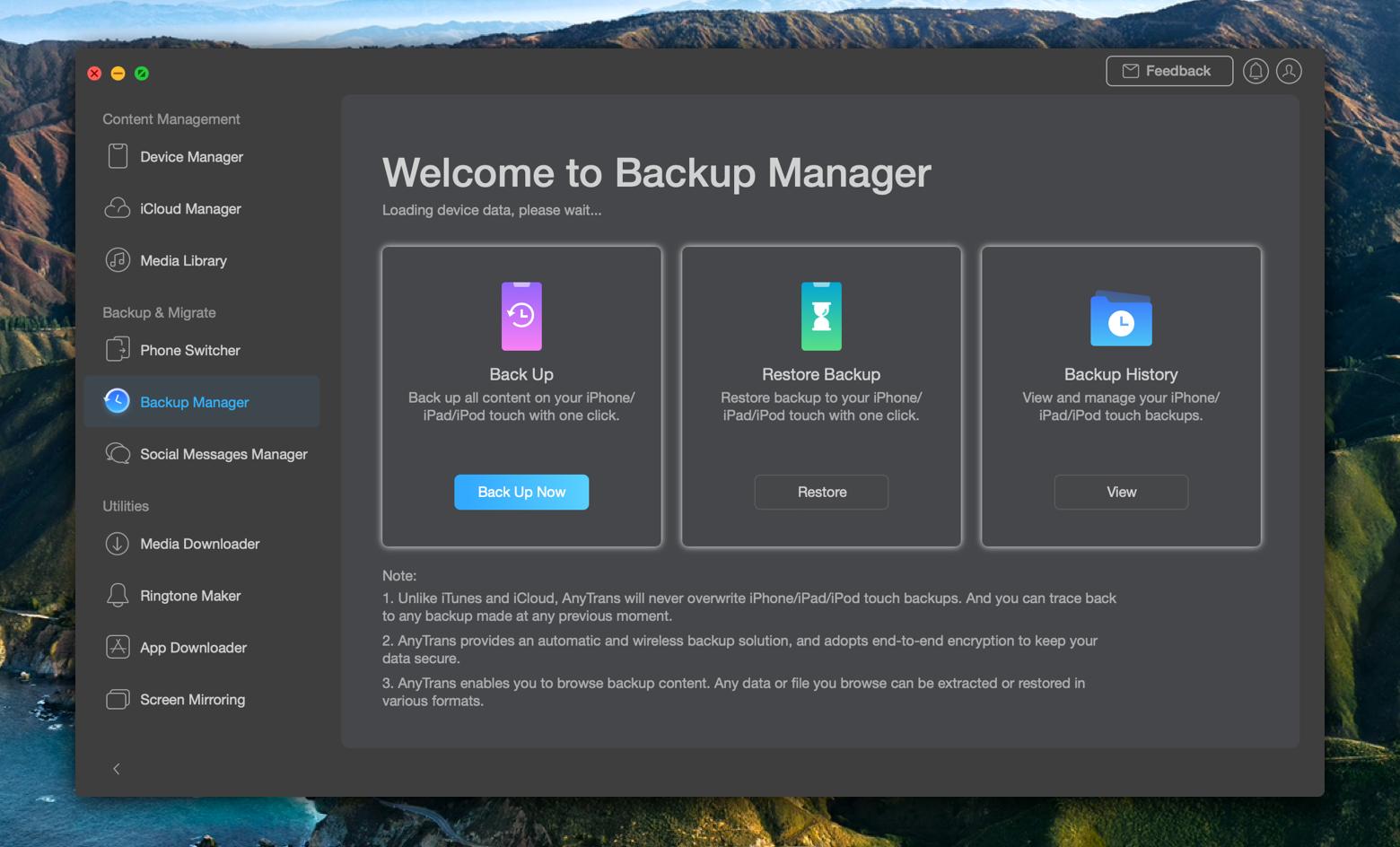Minimize the window with the yellow button
This screenshot has height=847, width=1400.
point(118,74)
